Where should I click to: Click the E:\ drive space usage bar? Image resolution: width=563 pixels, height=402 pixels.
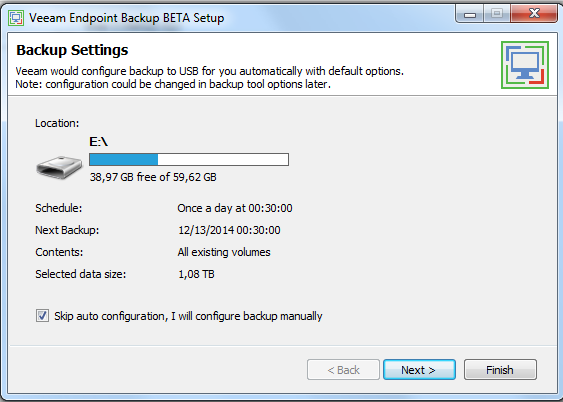pos(189,159)
